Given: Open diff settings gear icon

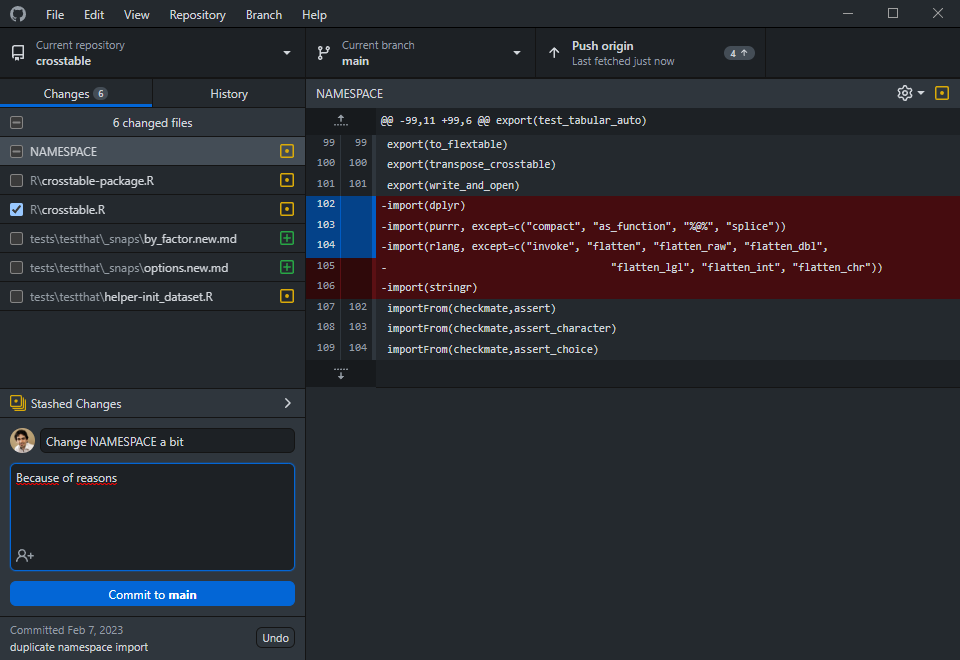Looking at the screenshot, I should 905,93.
